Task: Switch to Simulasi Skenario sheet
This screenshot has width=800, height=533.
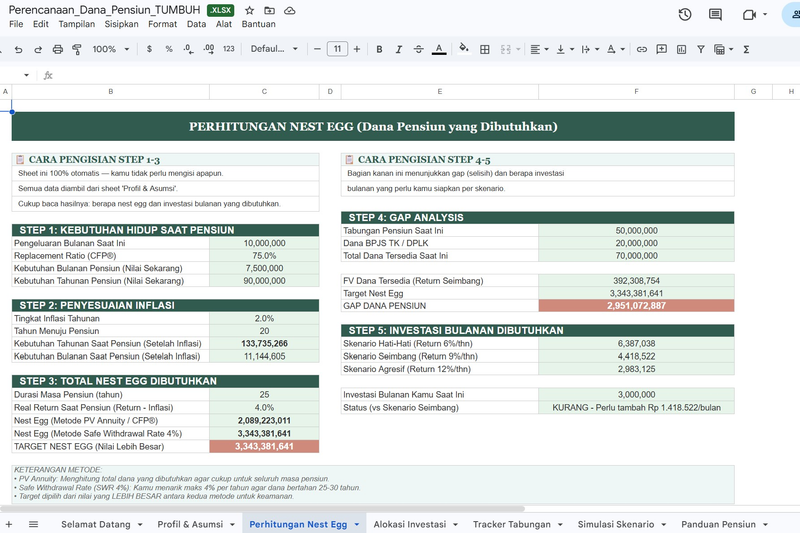Action: (x=616, y=524)
